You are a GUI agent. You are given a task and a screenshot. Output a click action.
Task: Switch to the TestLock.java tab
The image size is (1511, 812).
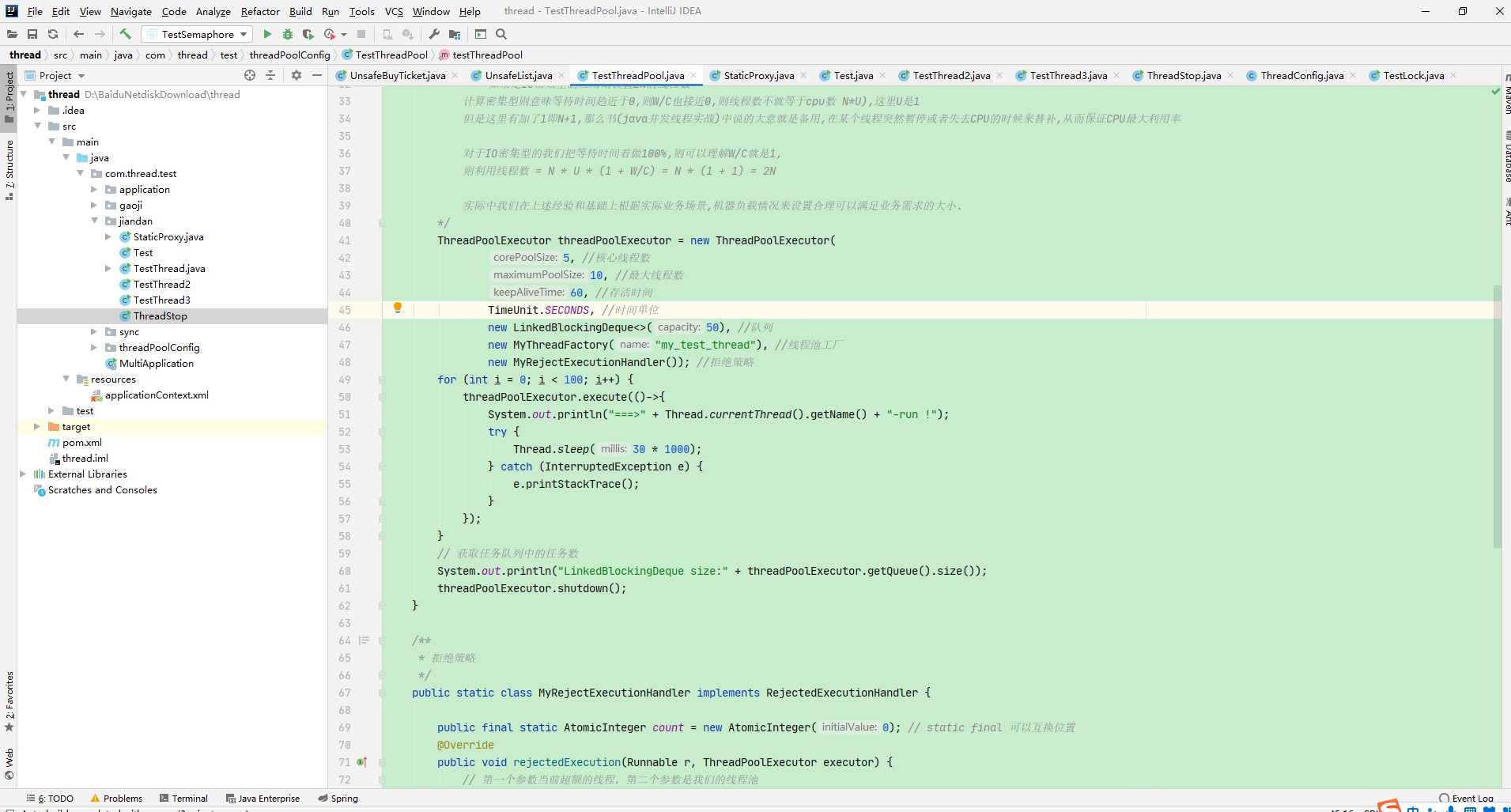[1413, 75]
